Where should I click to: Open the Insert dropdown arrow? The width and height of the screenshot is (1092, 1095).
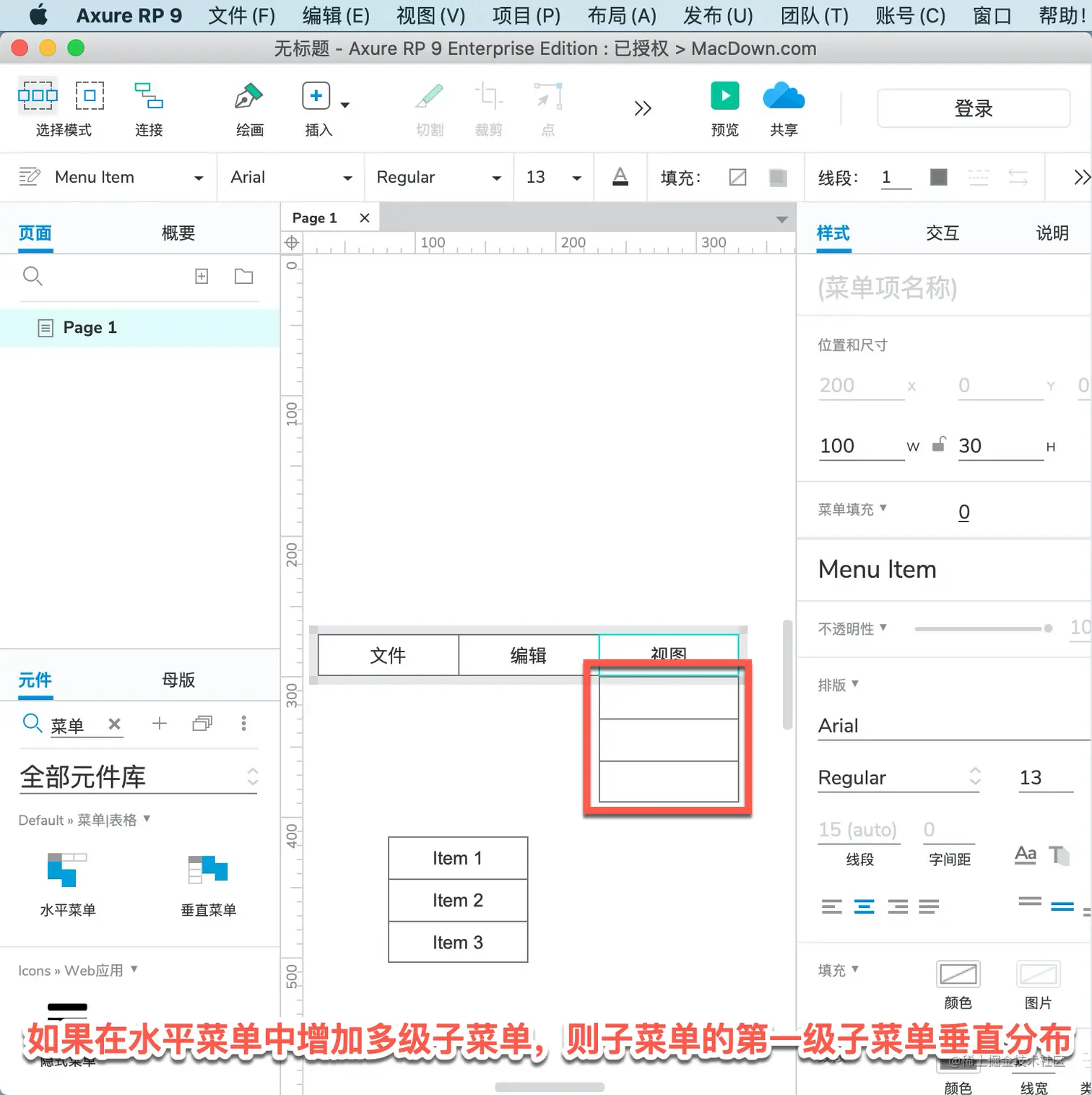pos(345,105)
